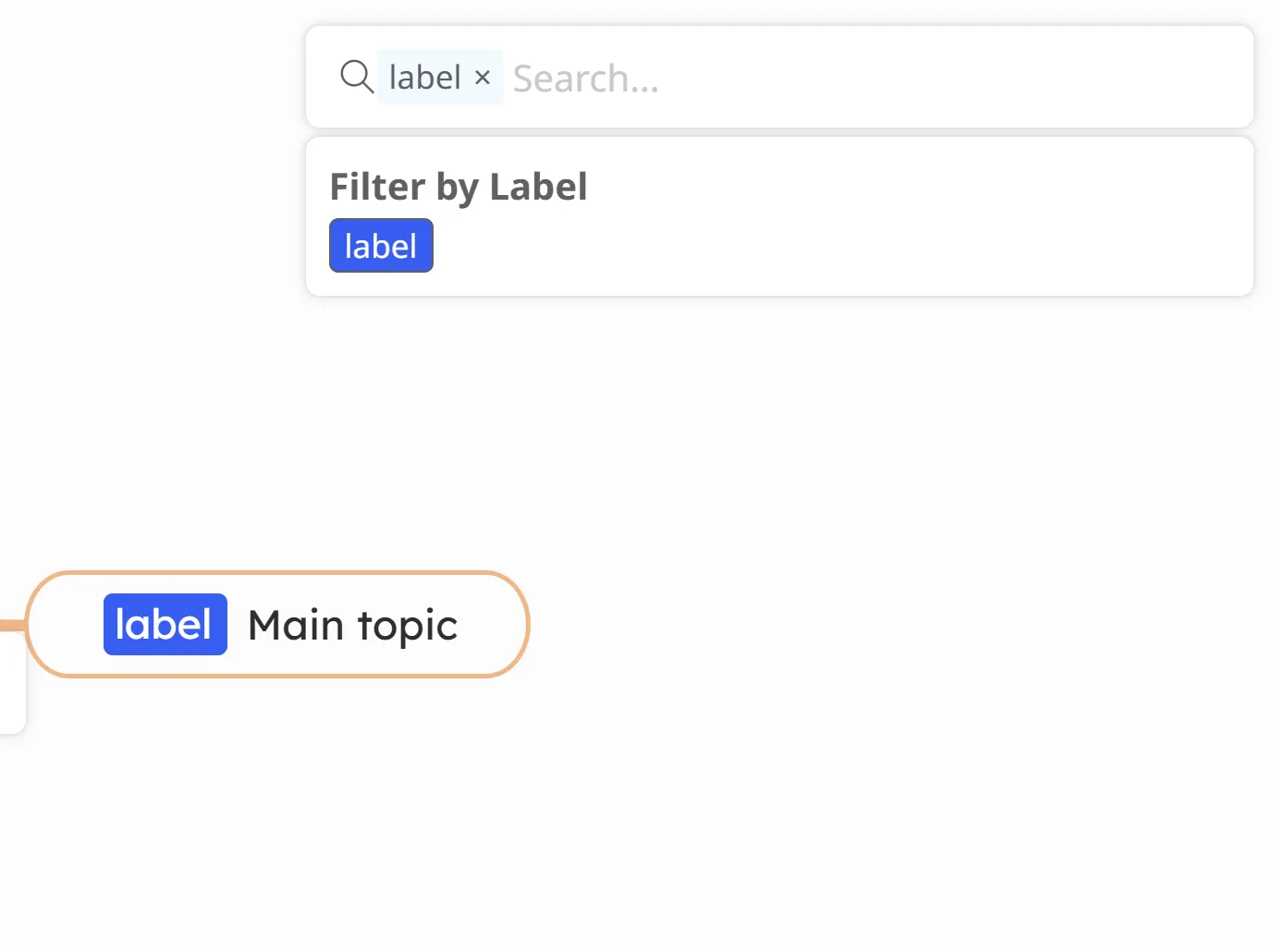Click the blue label badge on Main topic node
The height and width of the screenshot is (952, 1273).
tap(165, 625)
